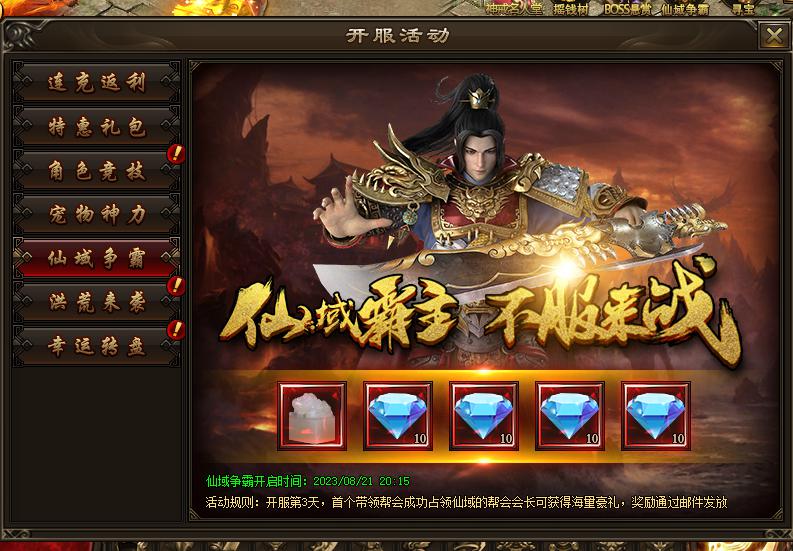Open the 连充返利 activity tab
This screenshot has height=551, width=793.
pyautogui.click(x=97, y=82)
